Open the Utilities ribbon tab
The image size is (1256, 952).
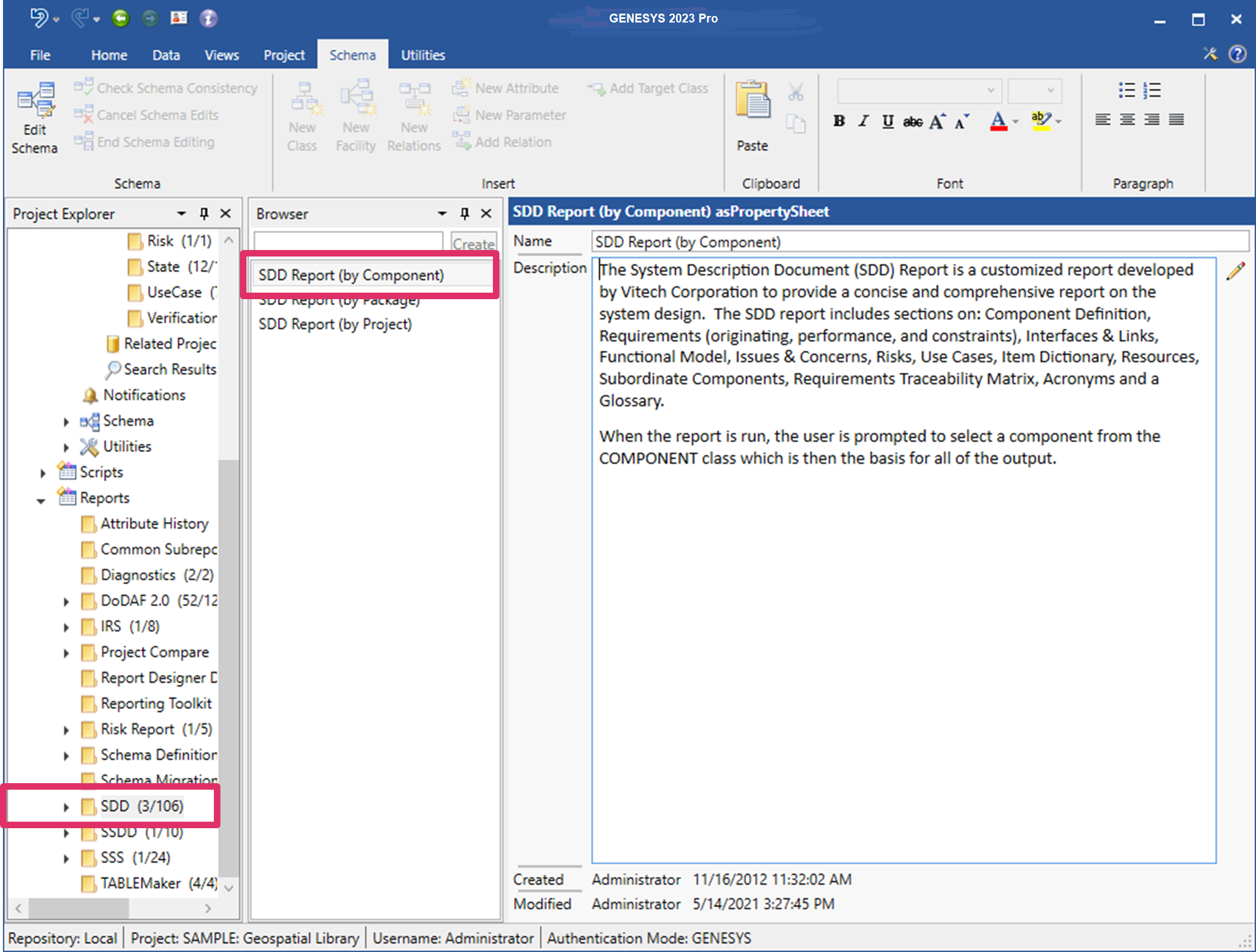[422, 55]
